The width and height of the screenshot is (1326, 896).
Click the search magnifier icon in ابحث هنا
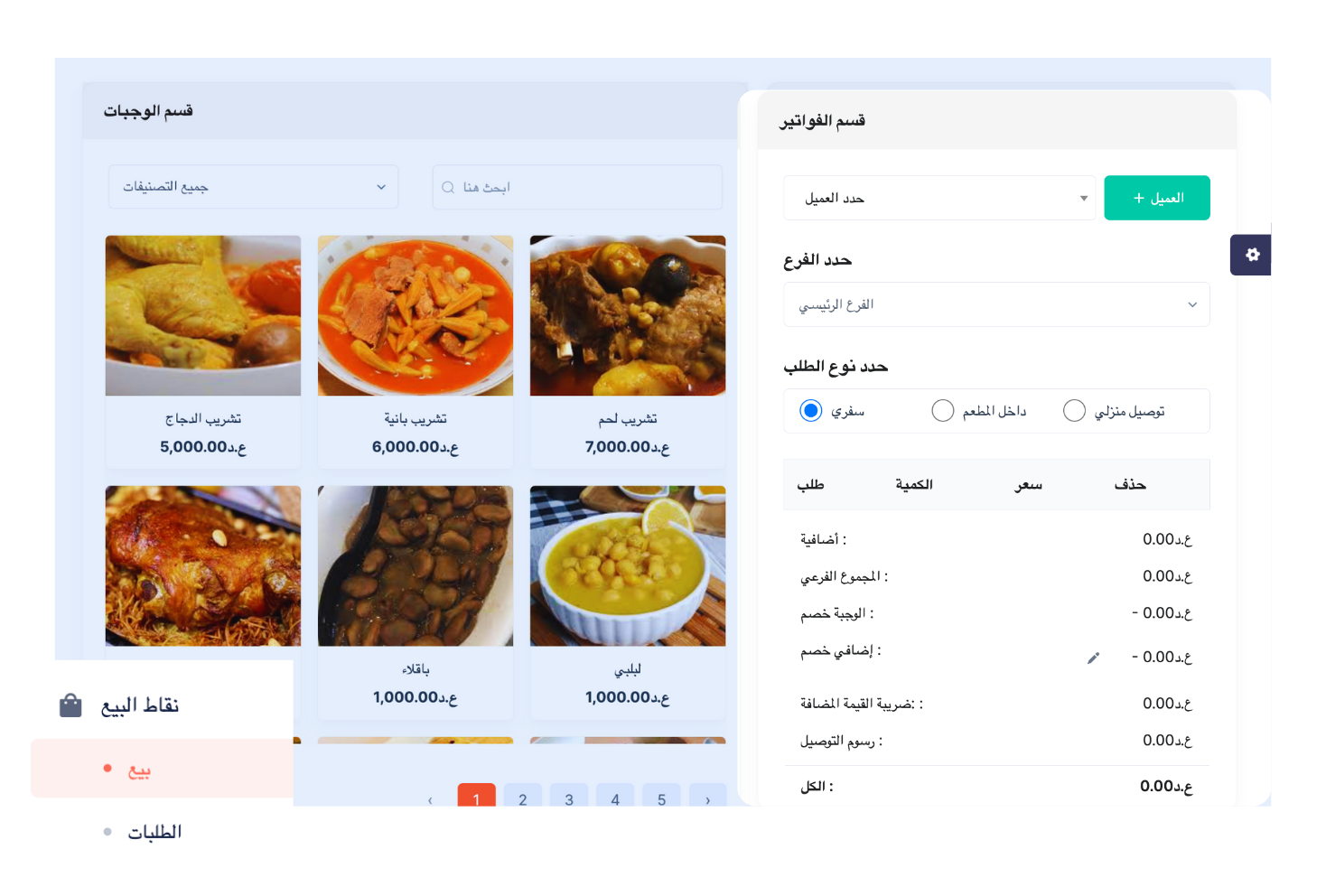coord(448,187)
